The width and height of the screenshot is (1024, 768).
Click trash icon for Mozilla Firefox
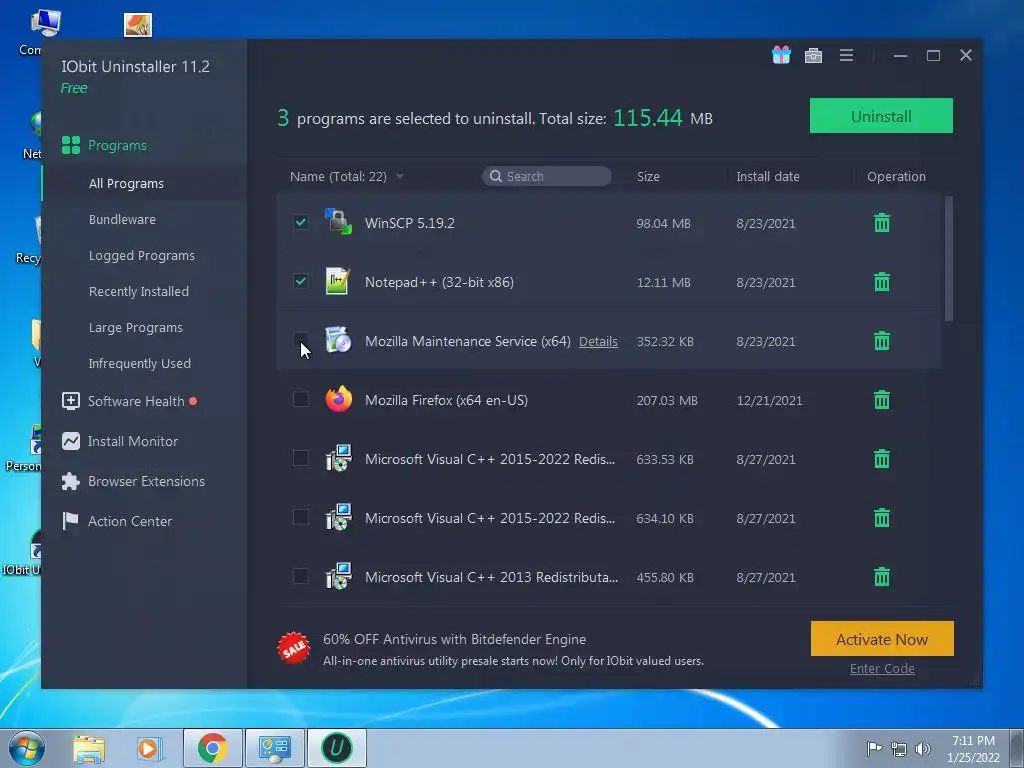coord(882,400)
